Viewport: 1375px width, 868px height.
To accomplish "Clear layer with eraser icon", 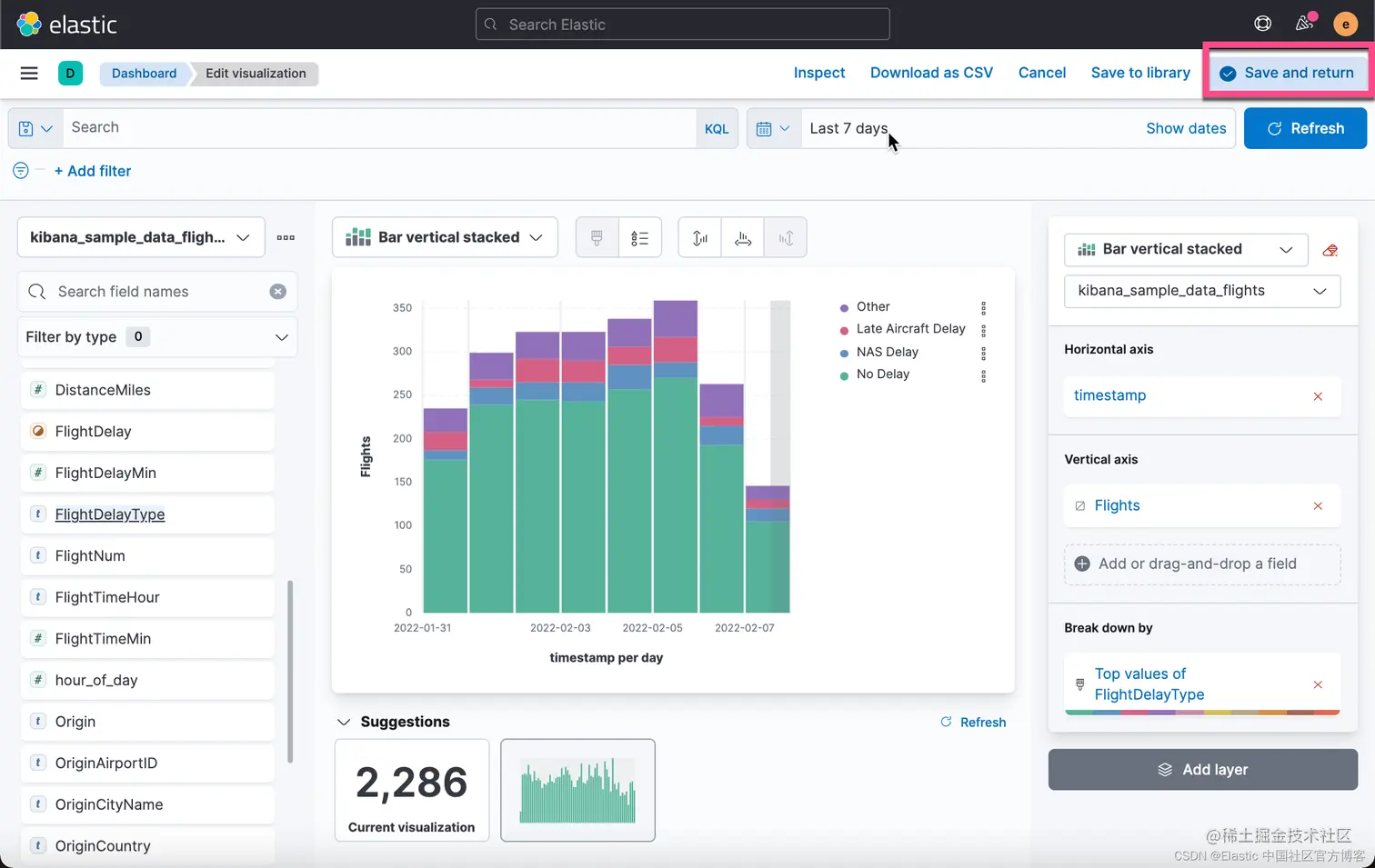I will coord(1330,250).
